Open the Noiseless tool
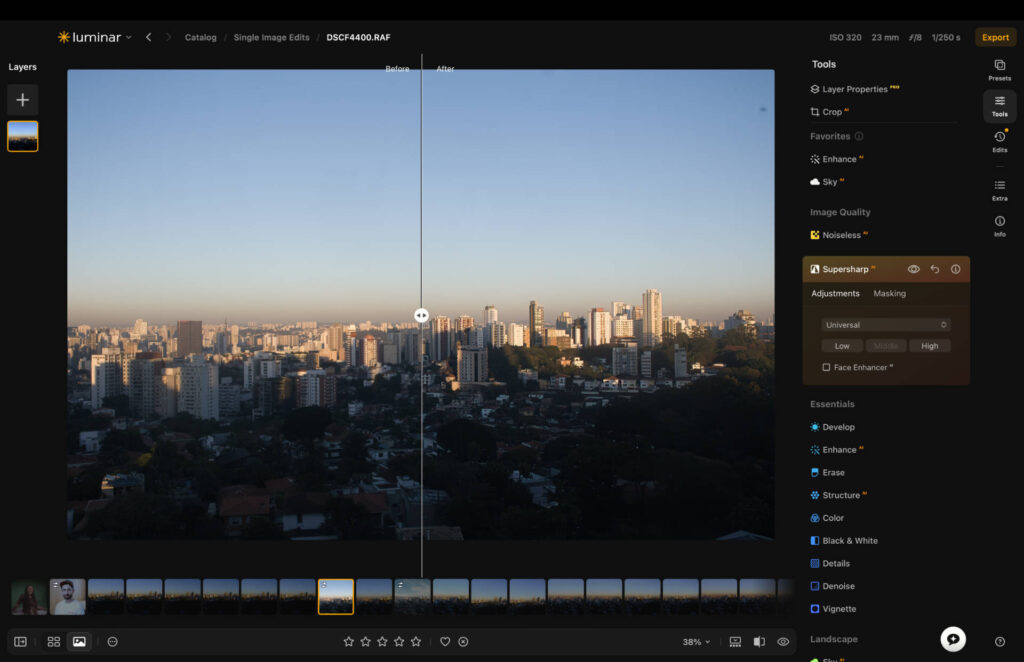Viewport: 1024px width, 662px height. 839,235
